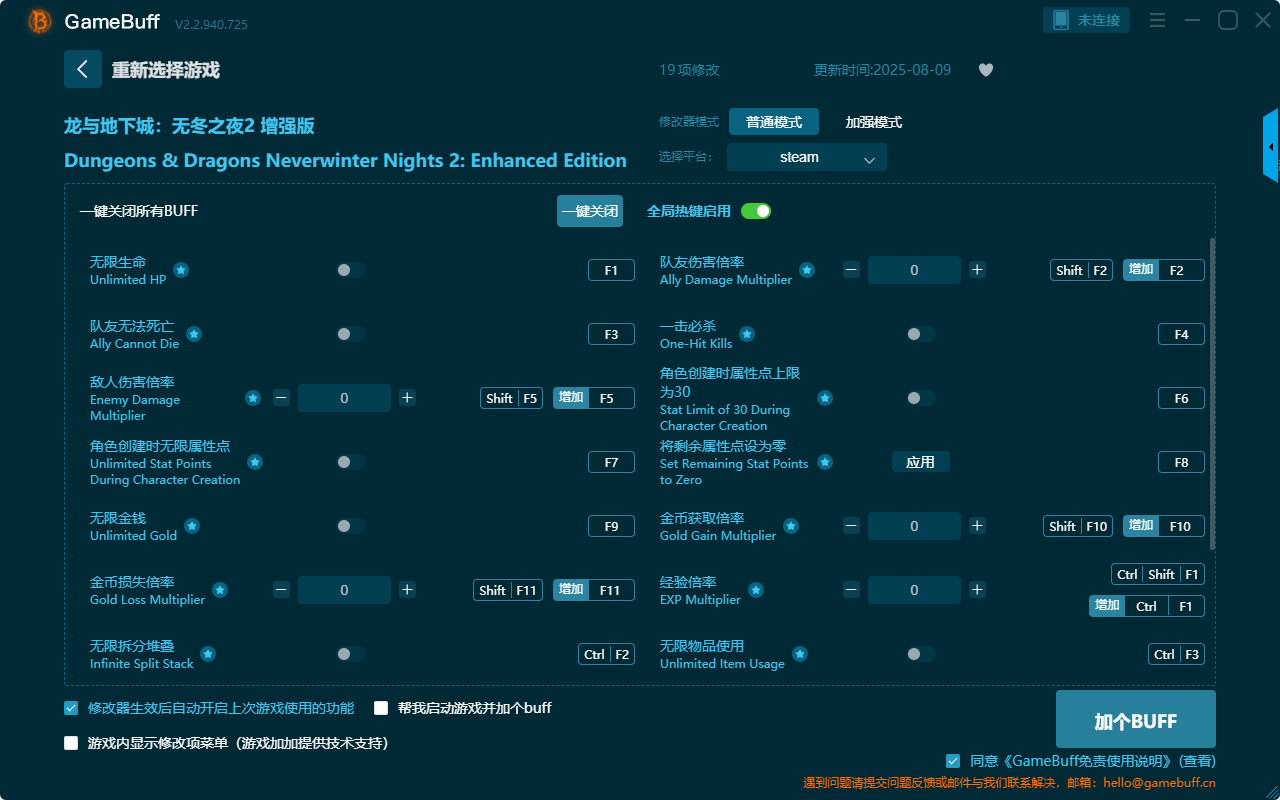Click star icon next to EXP Multiplier
Screen dimensions: 1280x800
756,590
